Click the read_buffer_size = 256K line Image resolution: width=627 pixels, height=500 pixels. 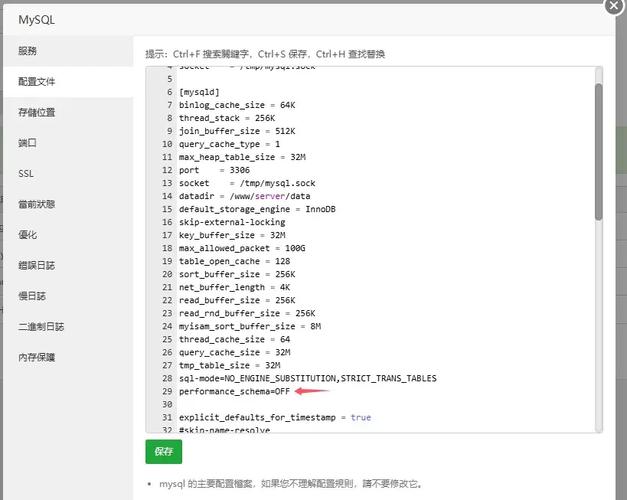237,300
